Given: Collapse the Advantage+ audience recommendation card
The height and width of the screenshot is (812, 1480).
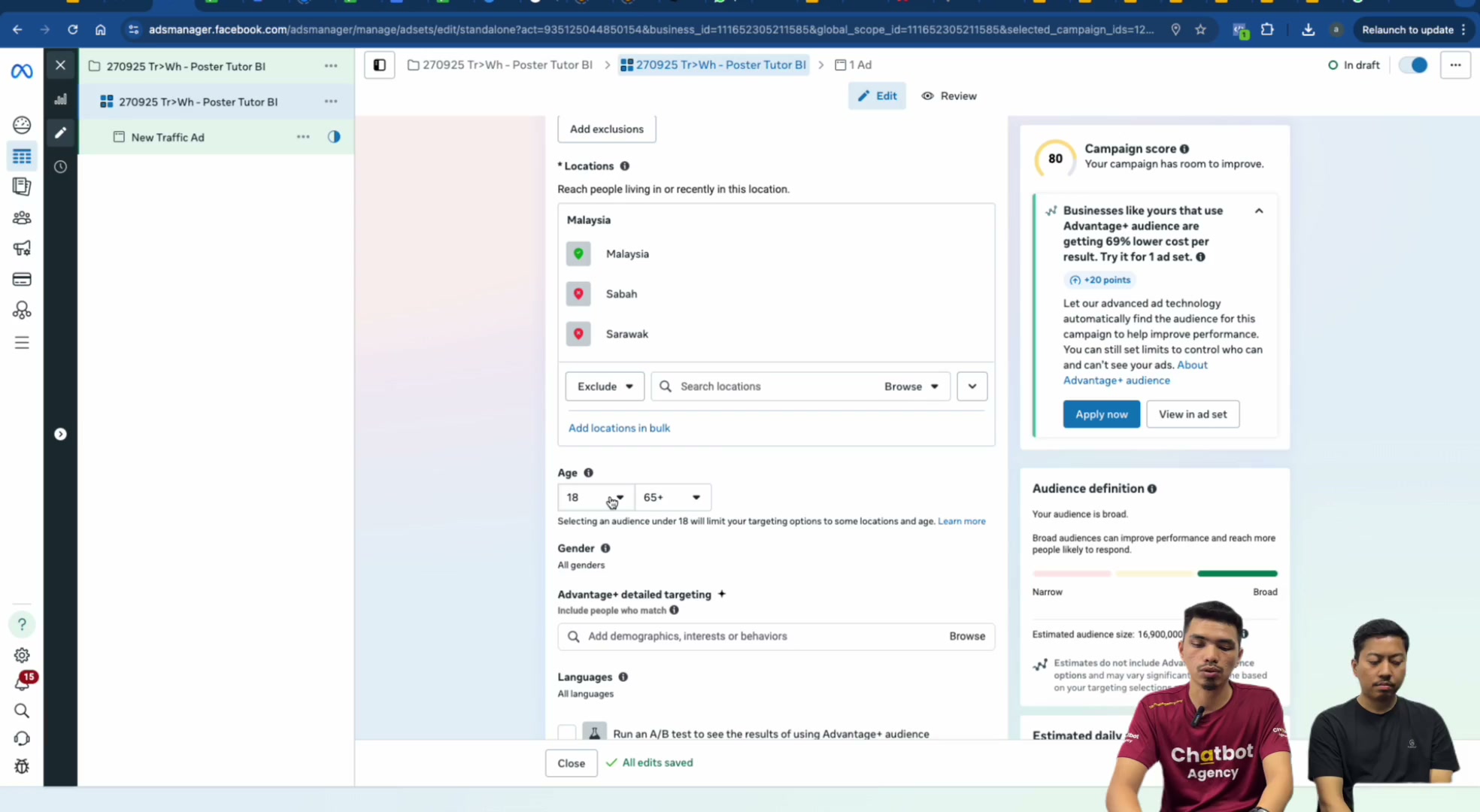Looking at the screenshot, I should click(1259, 211).
